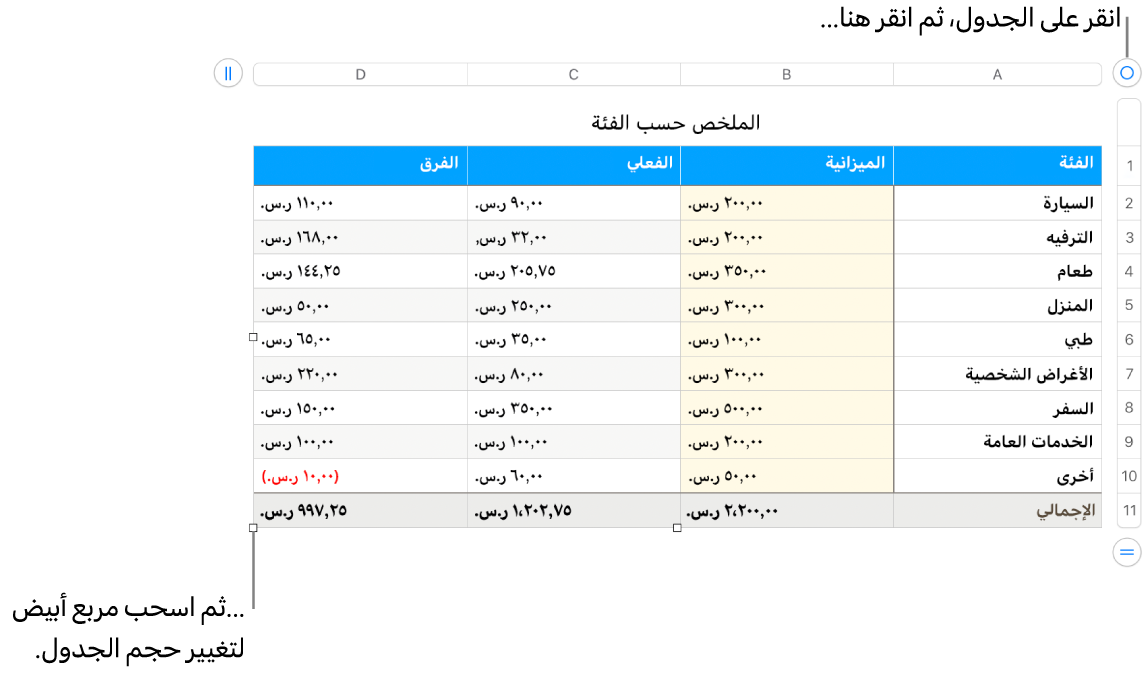Click budget cell ٣٥٠٫٠٠ in طعام row

(786, 272)
